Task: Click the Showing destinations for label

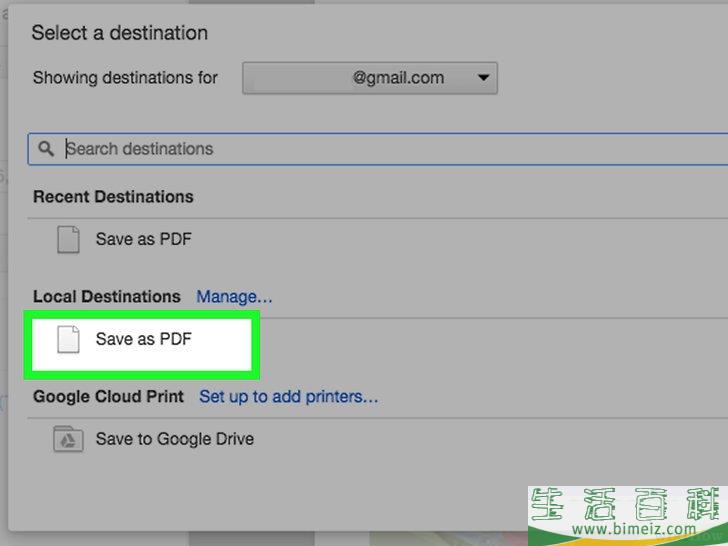Action: [x=125, y=78]
